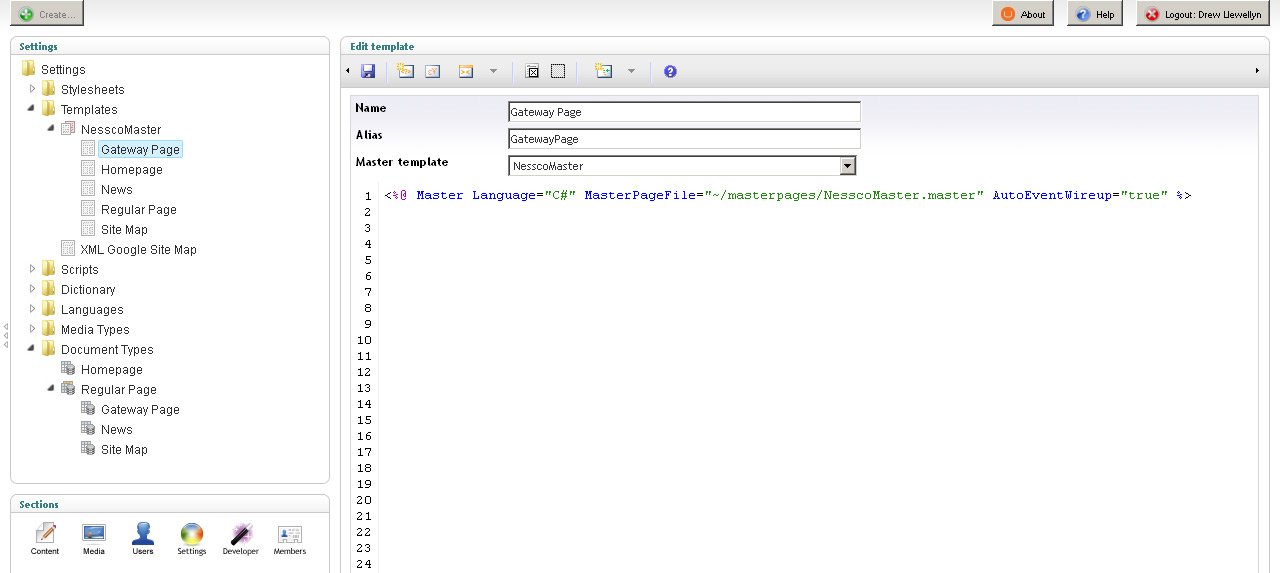Go to the Developer section
The width and height of the screenshot is (1280, 573).
click(x=240, y=538)
